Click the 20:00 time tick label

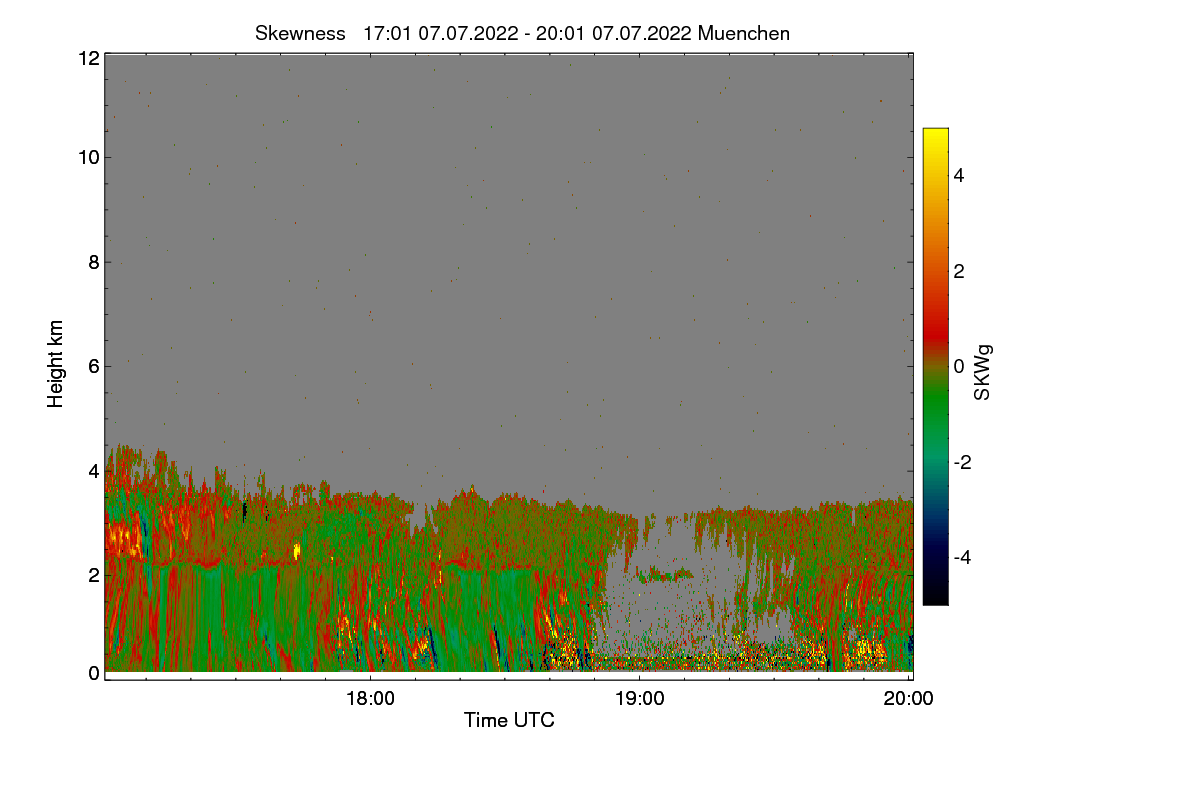909,699
